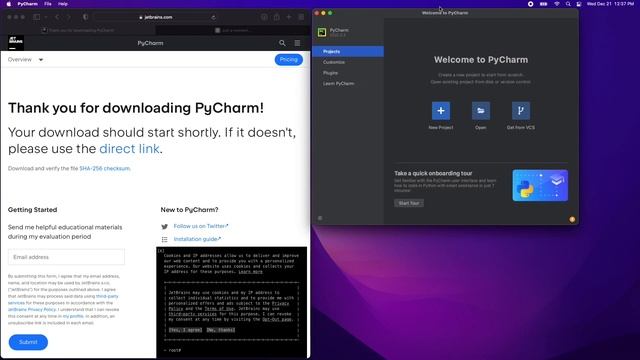The image size is (640, 360).
Task: Click 'Welcome to PyCharm' heading
Action: pos(481,60)
